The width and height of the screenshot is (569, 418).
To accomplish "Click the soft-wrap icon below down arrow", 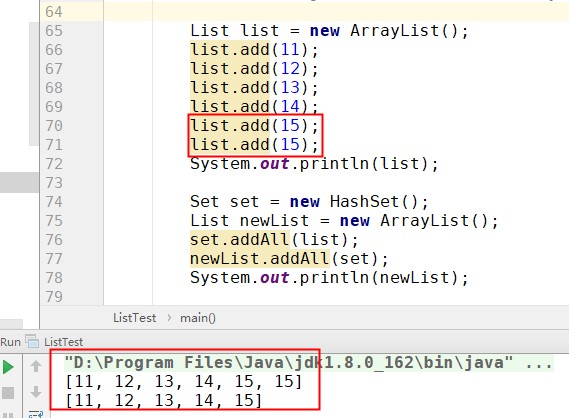I will pos(36,414).
